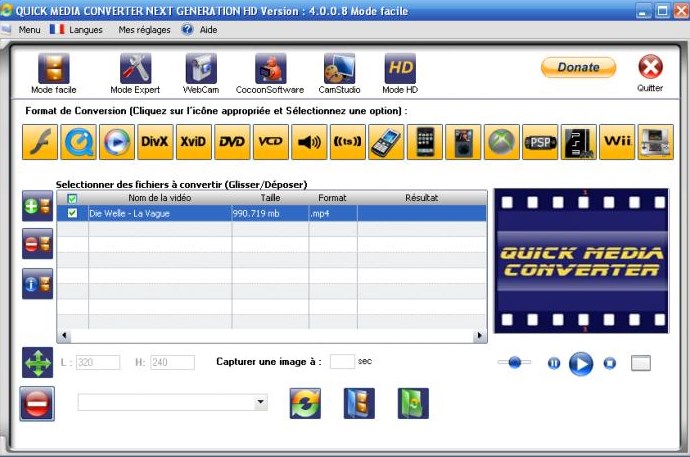Launch CamStudio from the toolbar
Screen dimensions: 690x457
point(339,74)
